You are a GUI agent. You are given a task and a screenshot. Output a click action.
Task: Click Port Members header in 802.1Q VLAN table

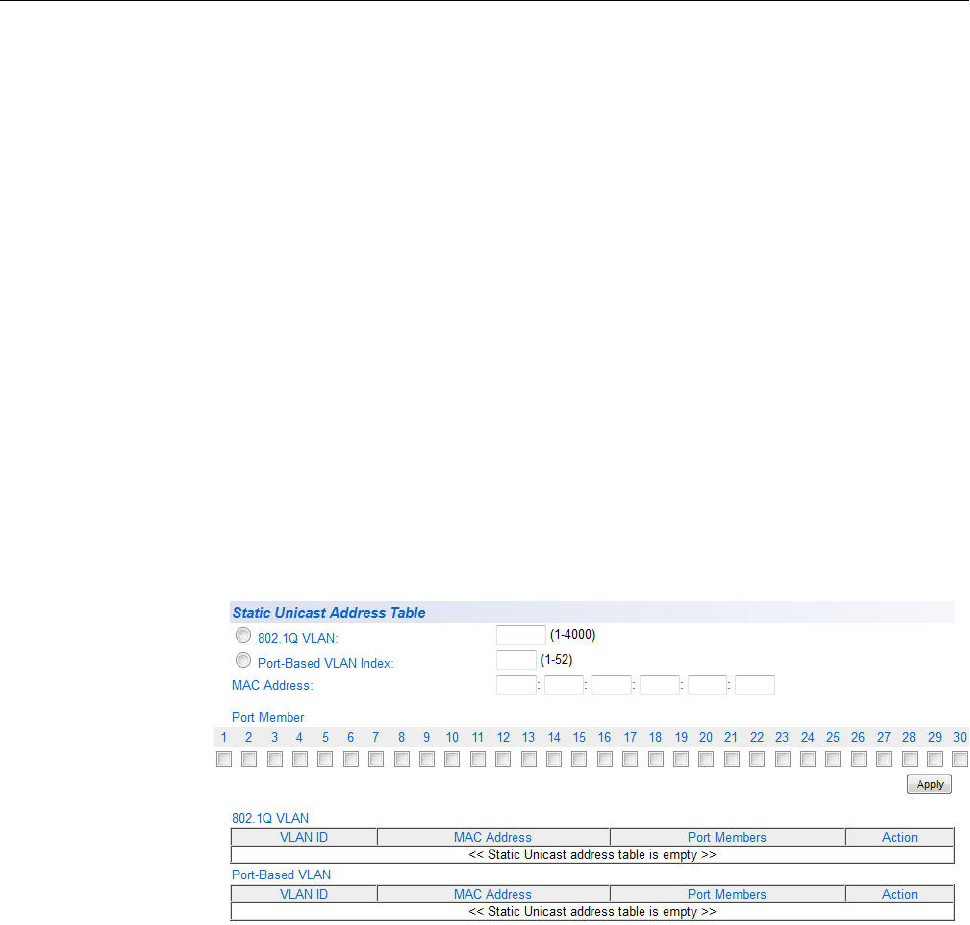click(x=727, y=837)
